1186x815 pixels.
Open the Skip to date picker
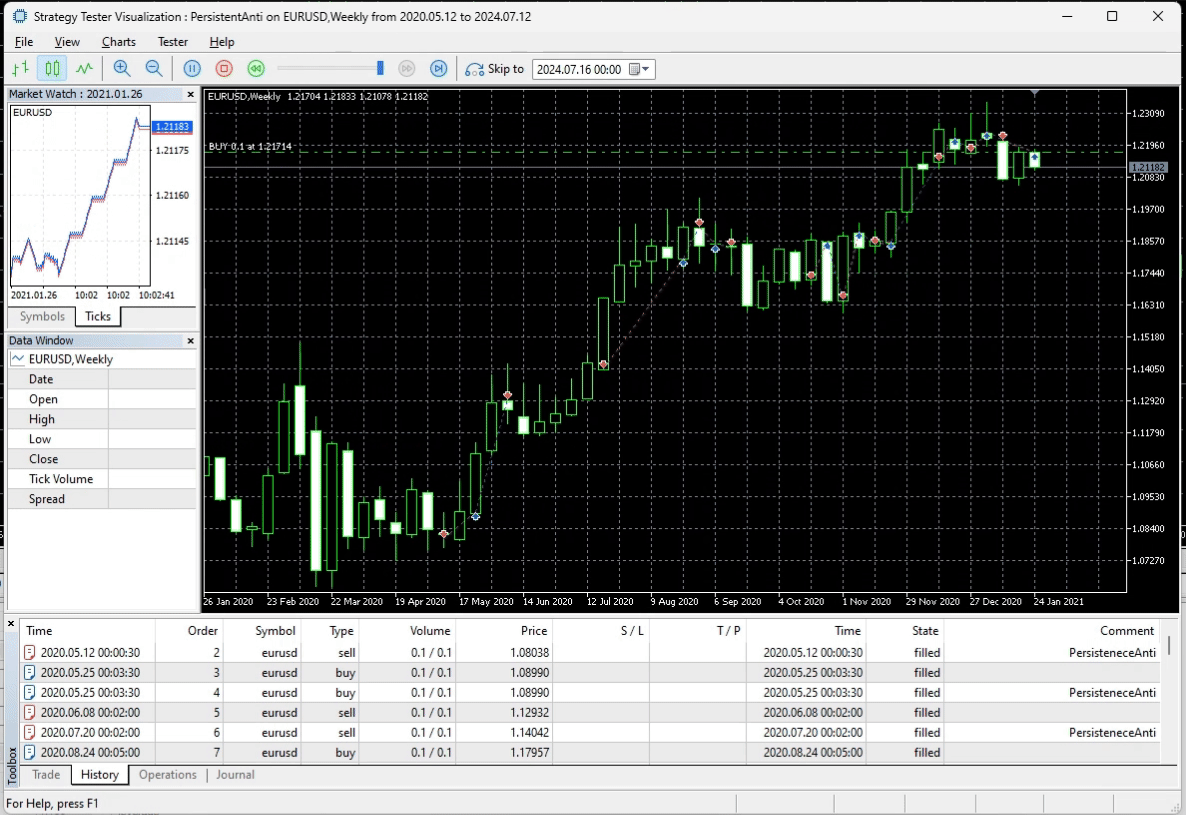[x=645, y=69]
